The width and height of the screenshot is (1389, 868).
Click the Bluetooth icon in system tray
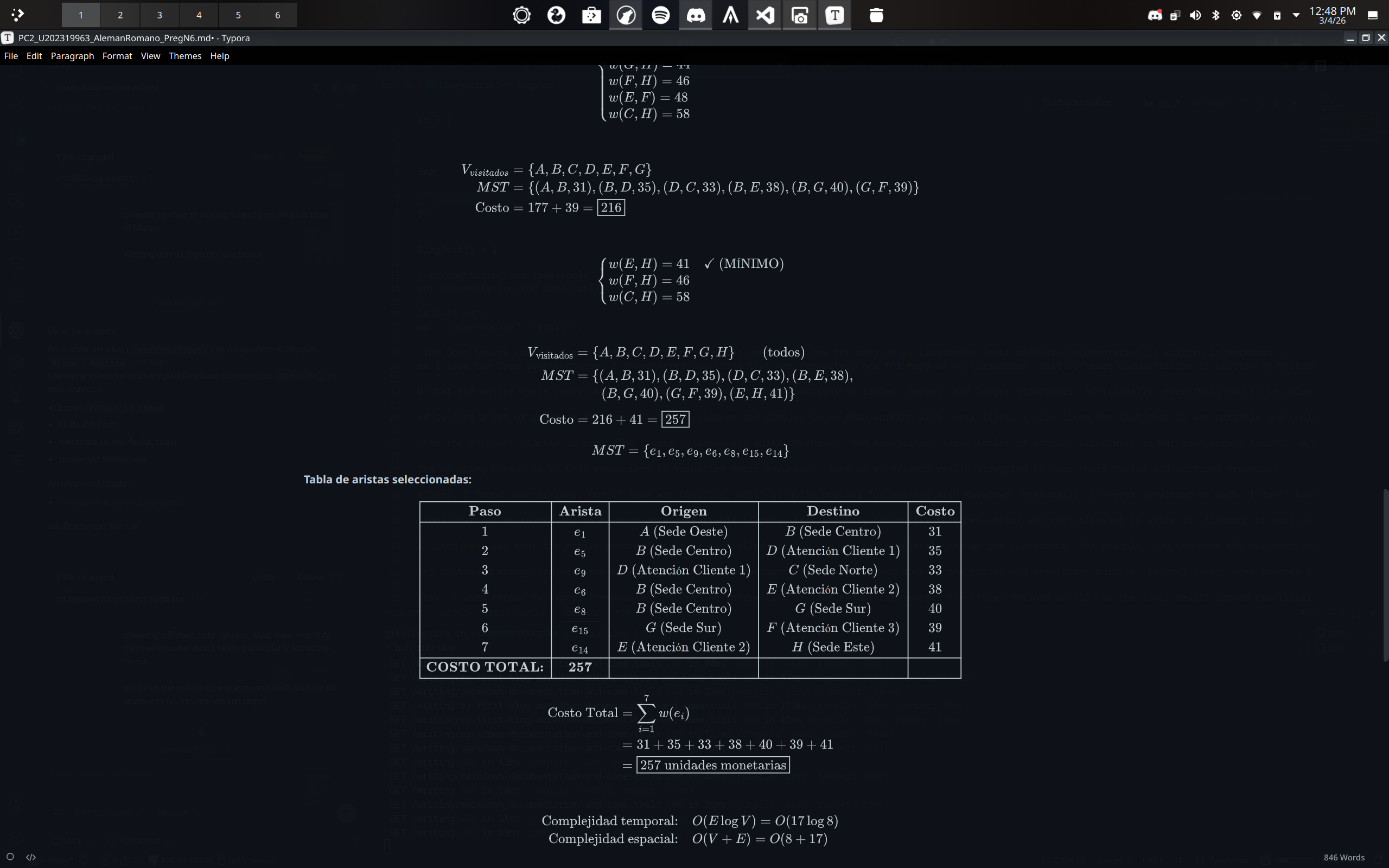pyautogui.click(x=1216, y=15)
